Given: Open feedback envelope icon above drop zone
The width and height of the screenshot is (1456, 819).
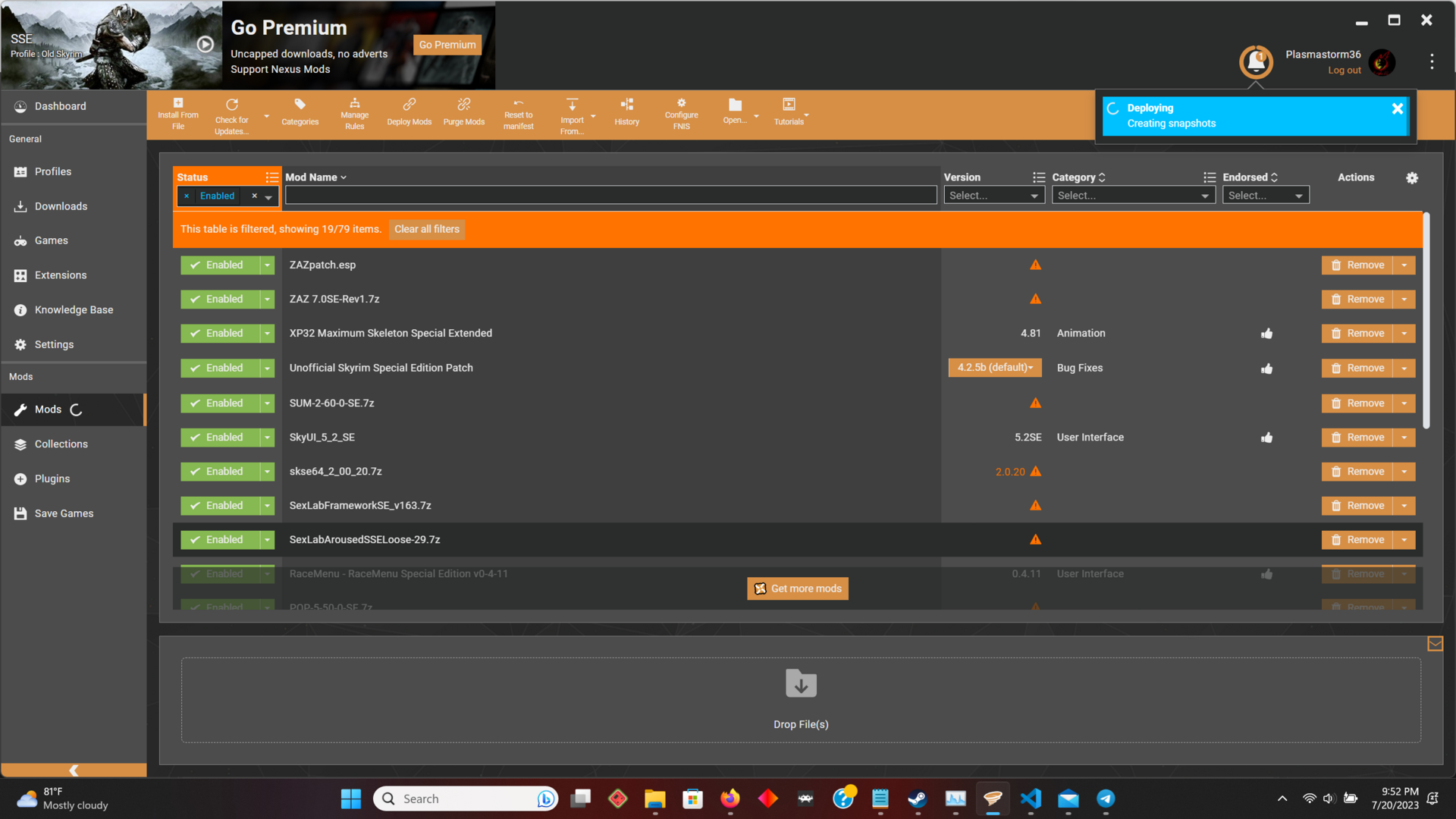Looking at the screenshot, I should pos(1435,644).
